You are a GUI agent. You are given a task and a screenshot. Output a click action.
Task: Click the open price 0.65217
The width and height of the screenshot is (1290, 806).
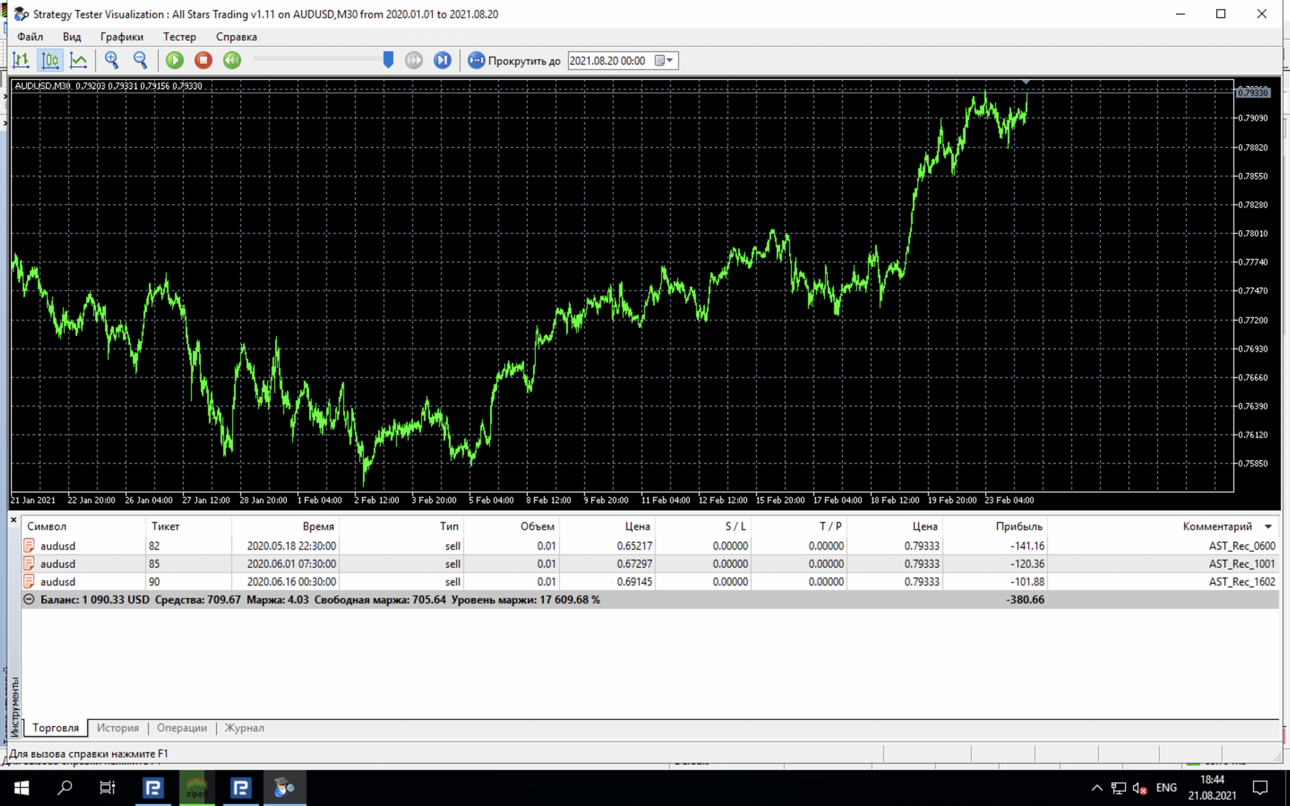tap(634, 547)
